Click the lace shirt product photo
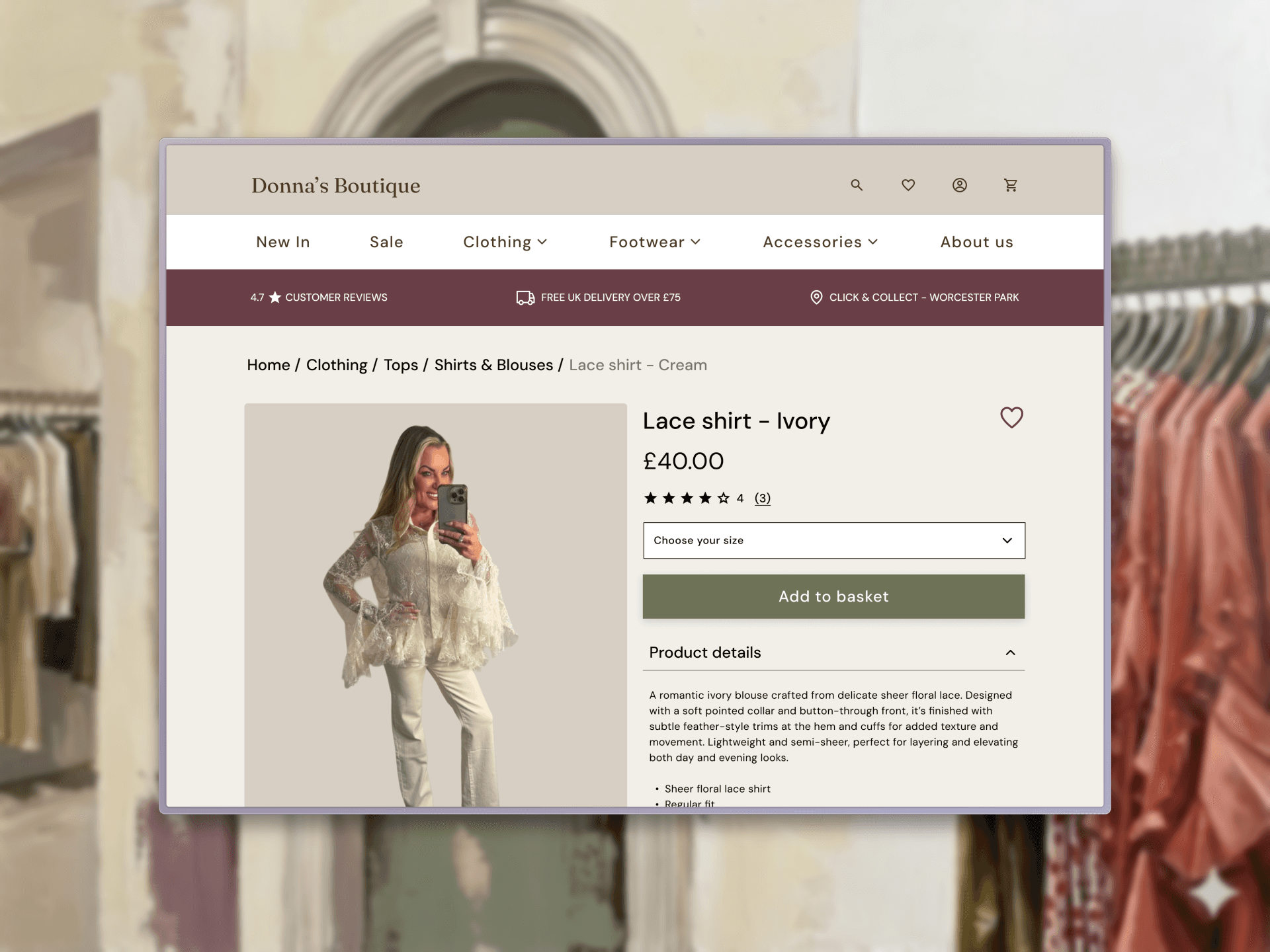Screen dimensions: 1270x952 pos(435,605)
